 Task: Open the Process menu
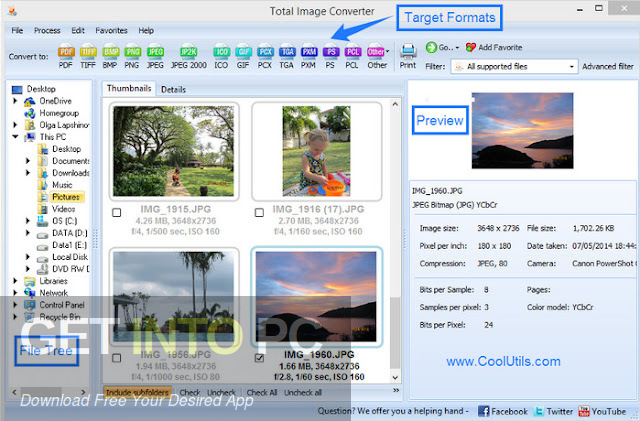47,31
